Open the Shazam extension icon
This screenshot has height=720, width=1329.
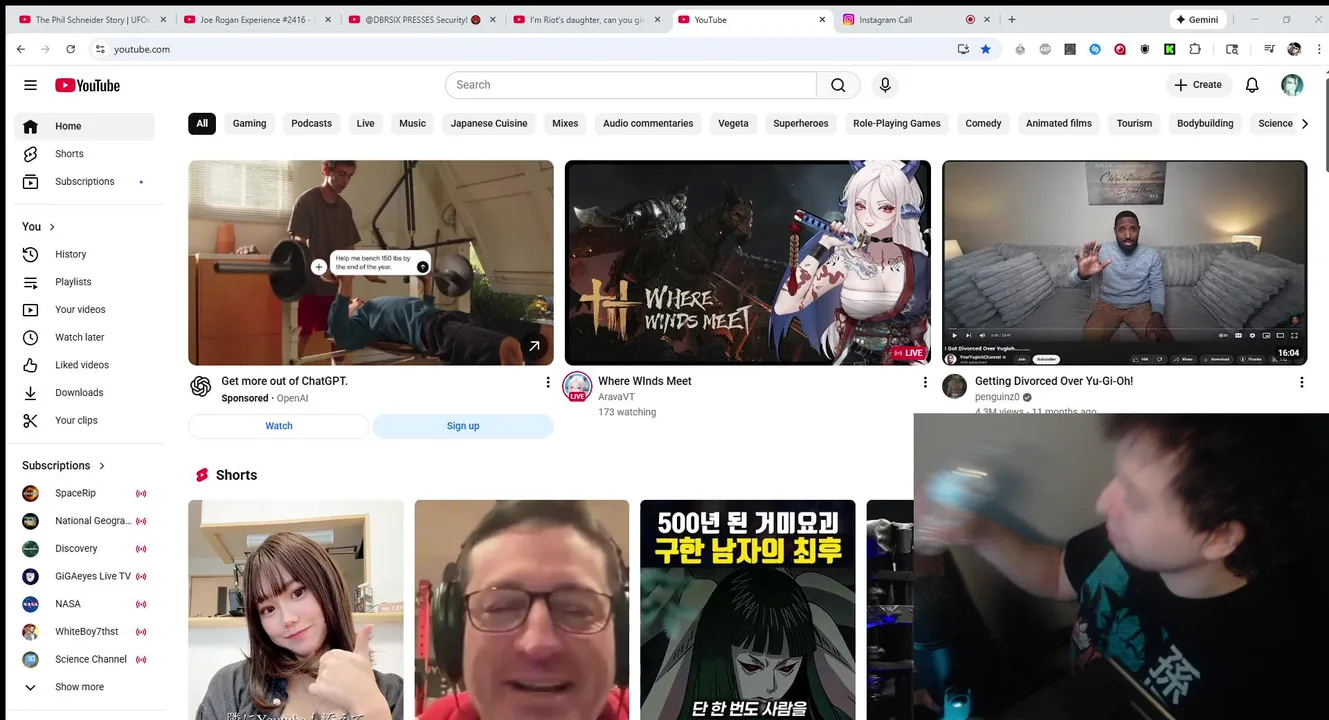pos(1095,49)
